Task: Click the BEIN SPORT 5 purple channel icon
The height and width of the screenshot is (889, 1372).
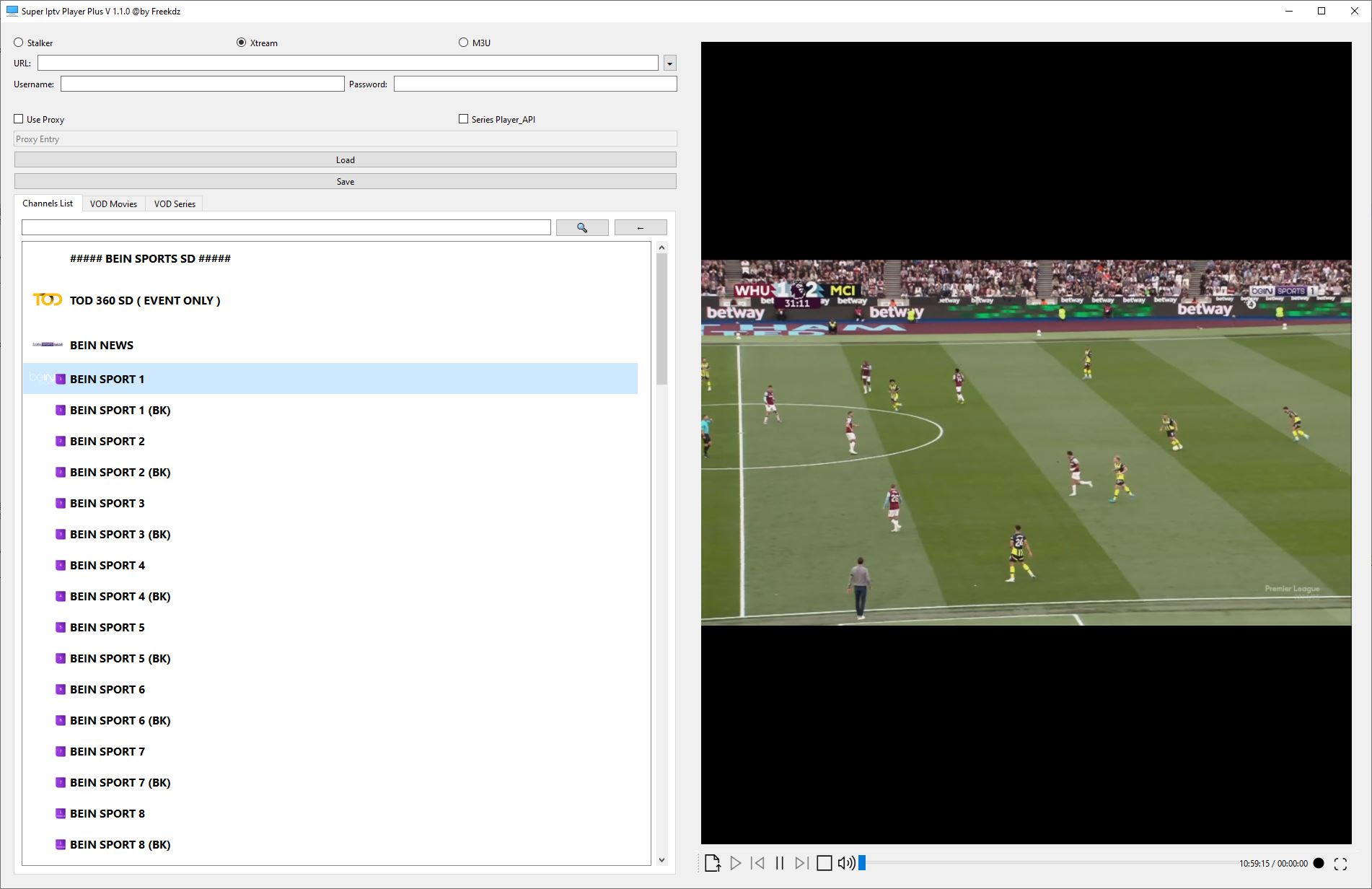Action: click(61, 627)
